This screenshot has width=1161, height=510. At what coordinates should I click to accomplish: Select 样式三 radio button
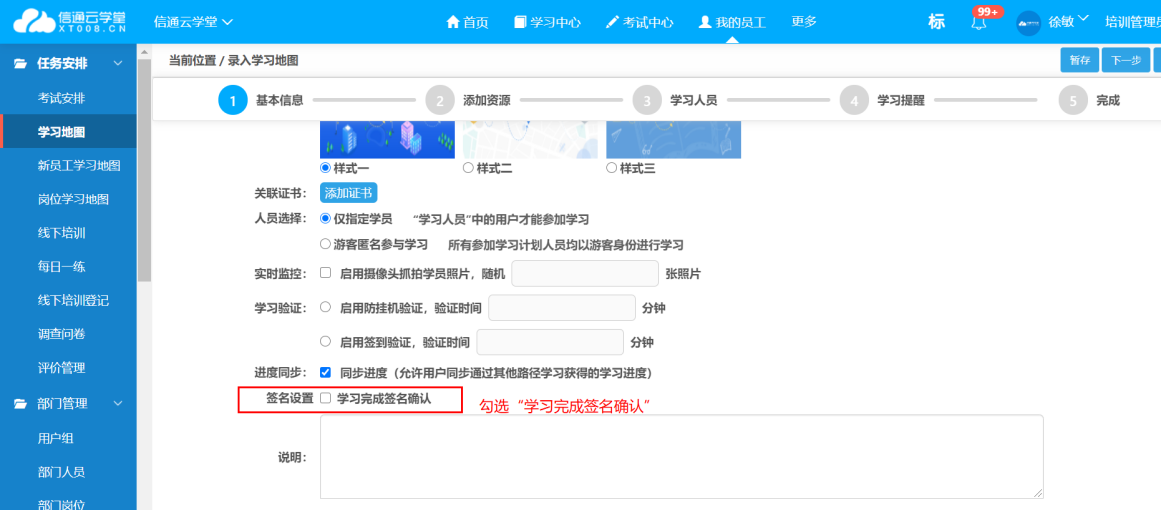(612, 168)
